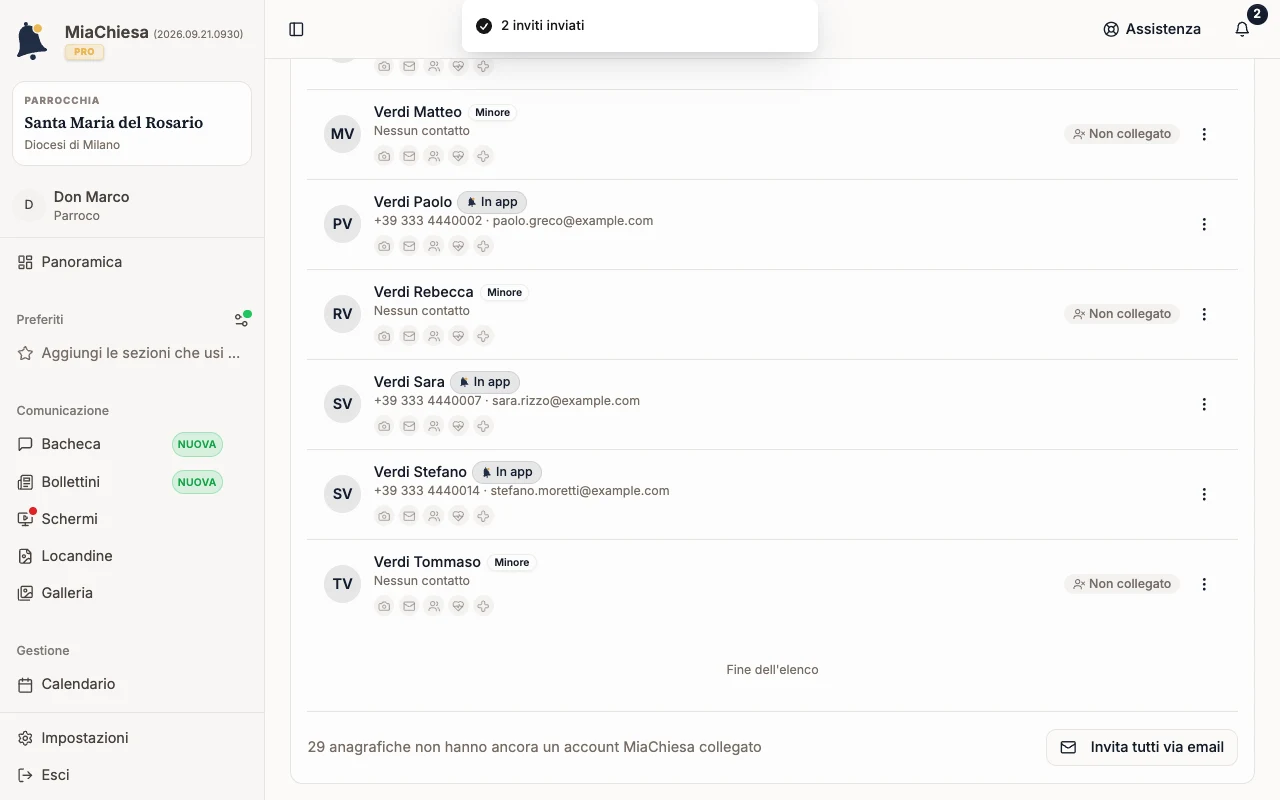Screen dimensions: 1280x800
Task: Click the name Verdi Sara
Action: [409, 382]
